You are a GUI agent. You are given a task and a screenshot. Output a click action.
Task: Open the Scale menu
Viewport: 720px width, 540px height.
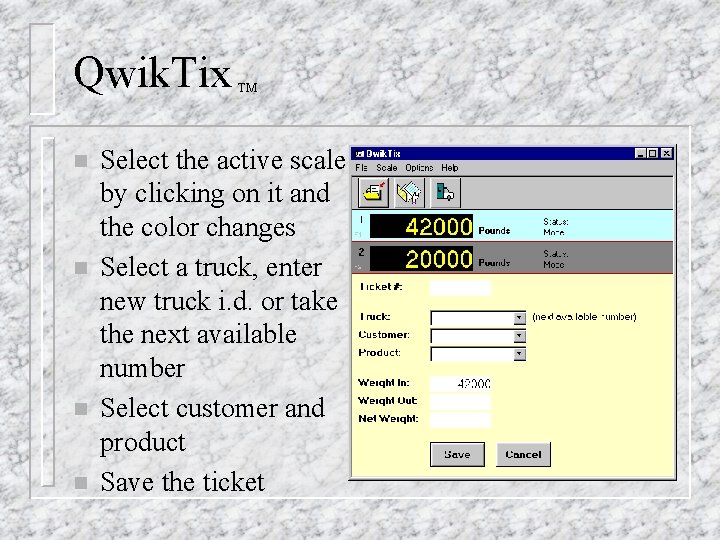[x=387, y=168]
